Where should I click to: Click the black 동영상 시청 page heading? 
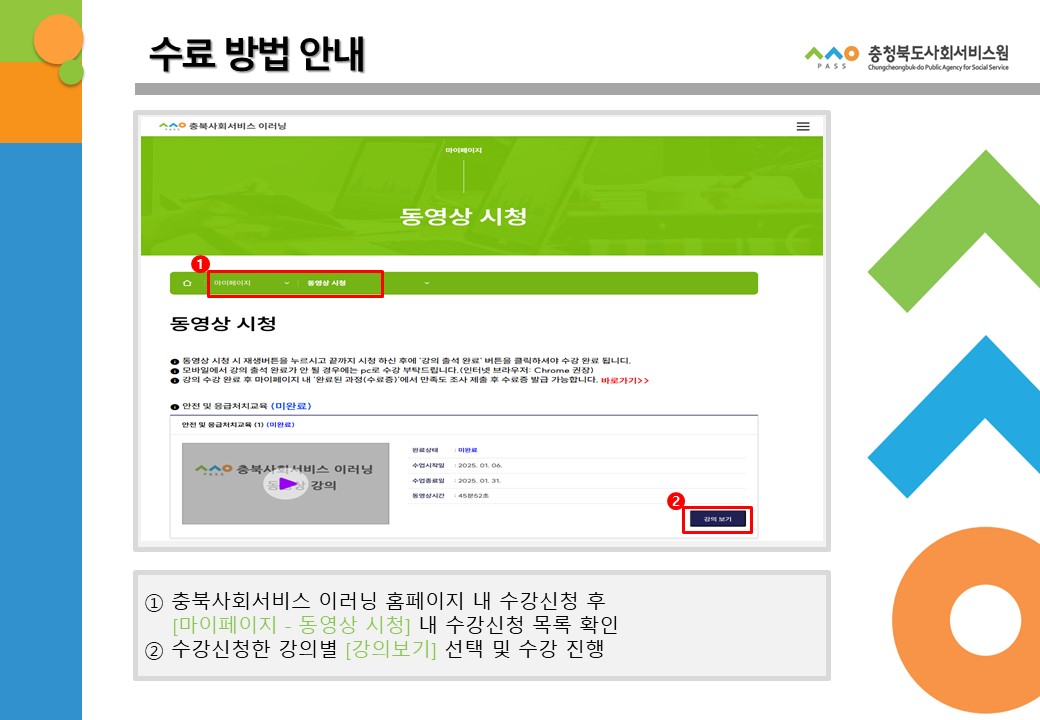click(223, 324)
